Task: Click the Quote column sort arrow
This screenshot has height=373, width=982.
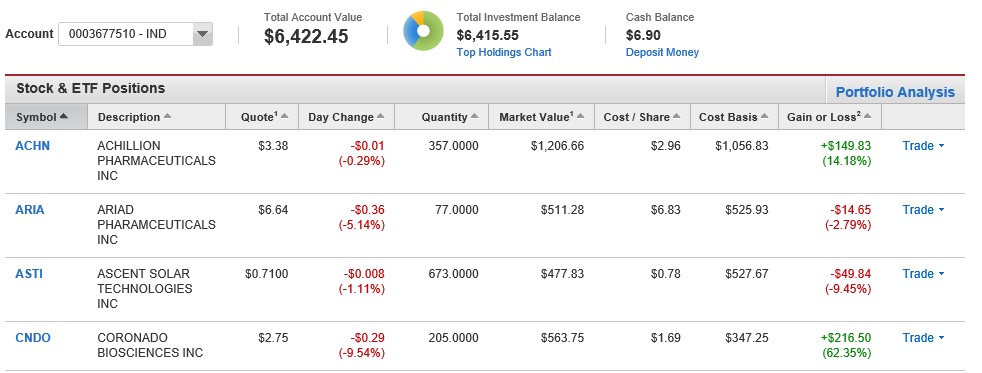Action: 284,116
